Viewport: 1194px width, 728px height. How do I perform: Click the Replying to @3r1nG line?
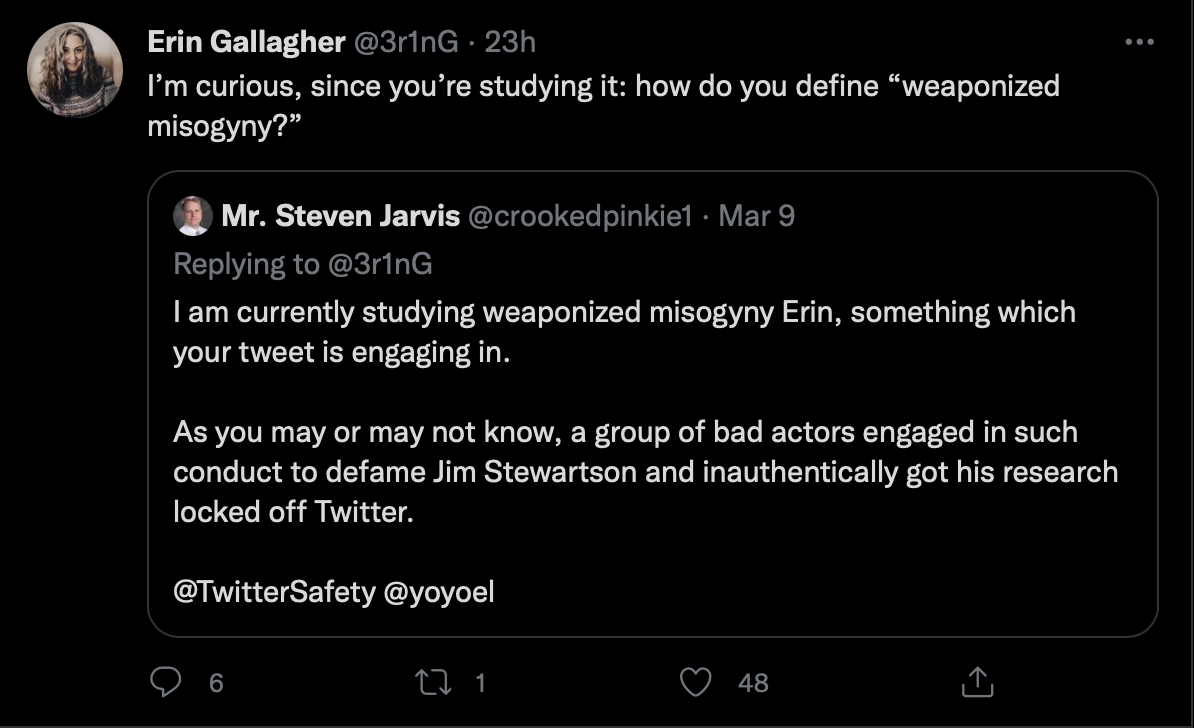point(302,263)
